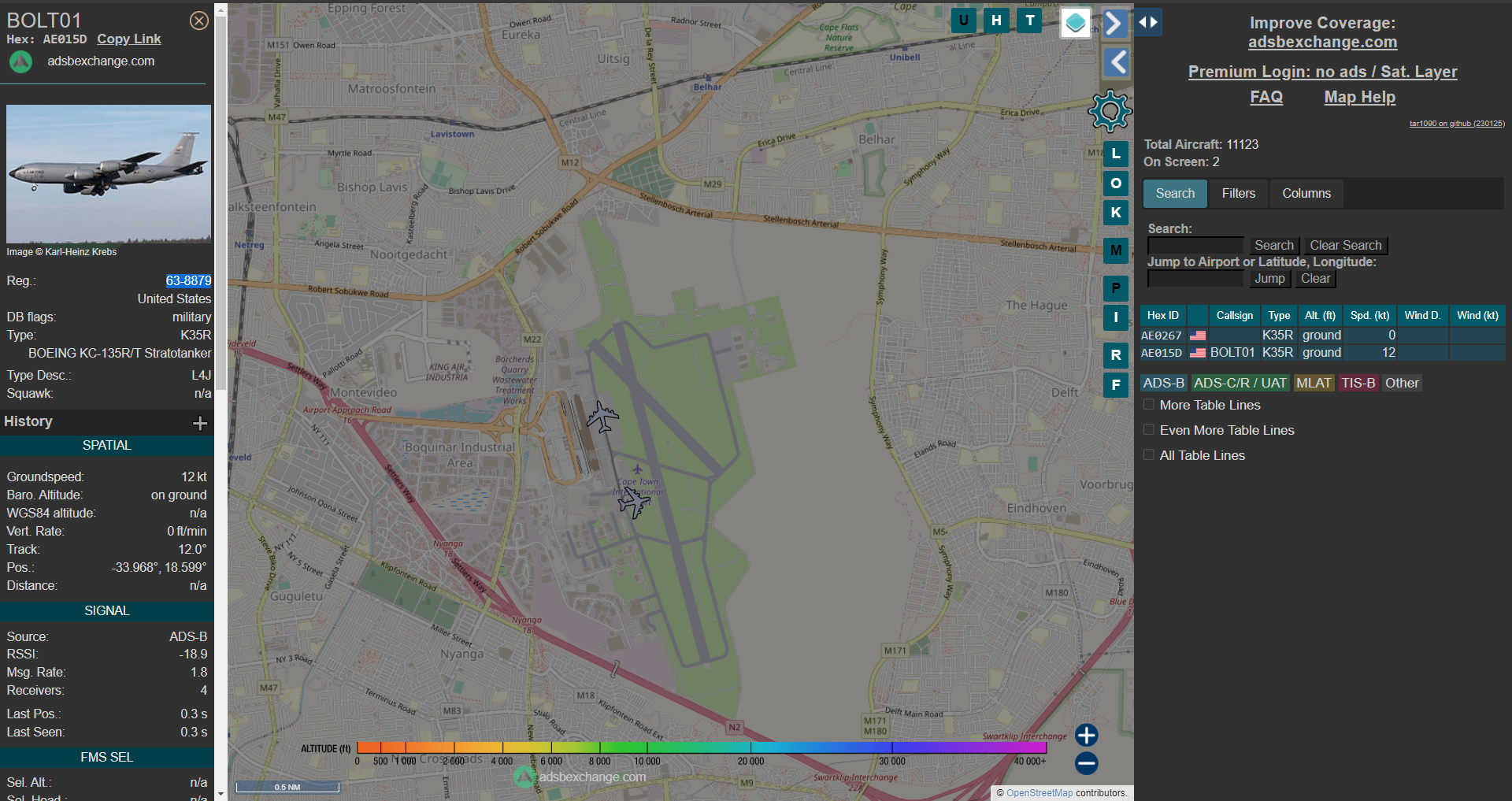This screenshot has height=801, width=1512.
Task: Click the M map option button
Action: point(1116,250)
